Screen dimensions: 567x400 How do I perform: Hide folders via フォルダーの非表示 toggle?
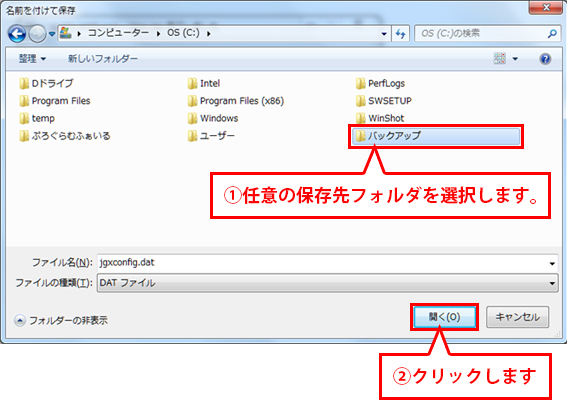[61, 320]
